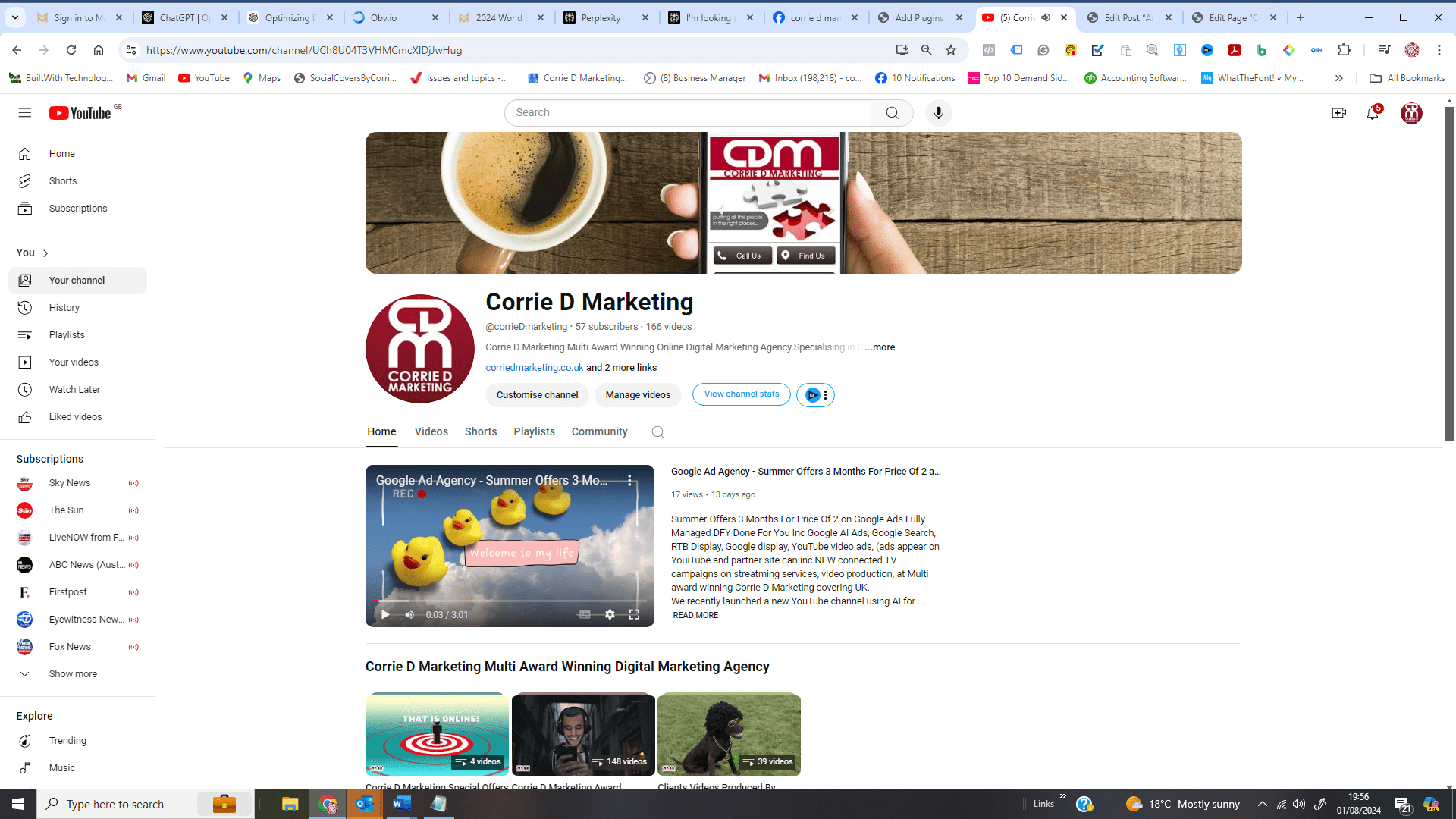Open All Bookmarks folder

[x=1407, y=78]
